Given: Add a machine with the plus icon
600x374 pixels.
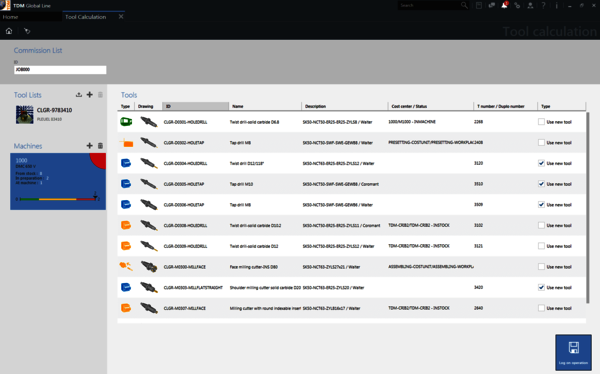Looking at the screenshot, I should pos(90,145).
